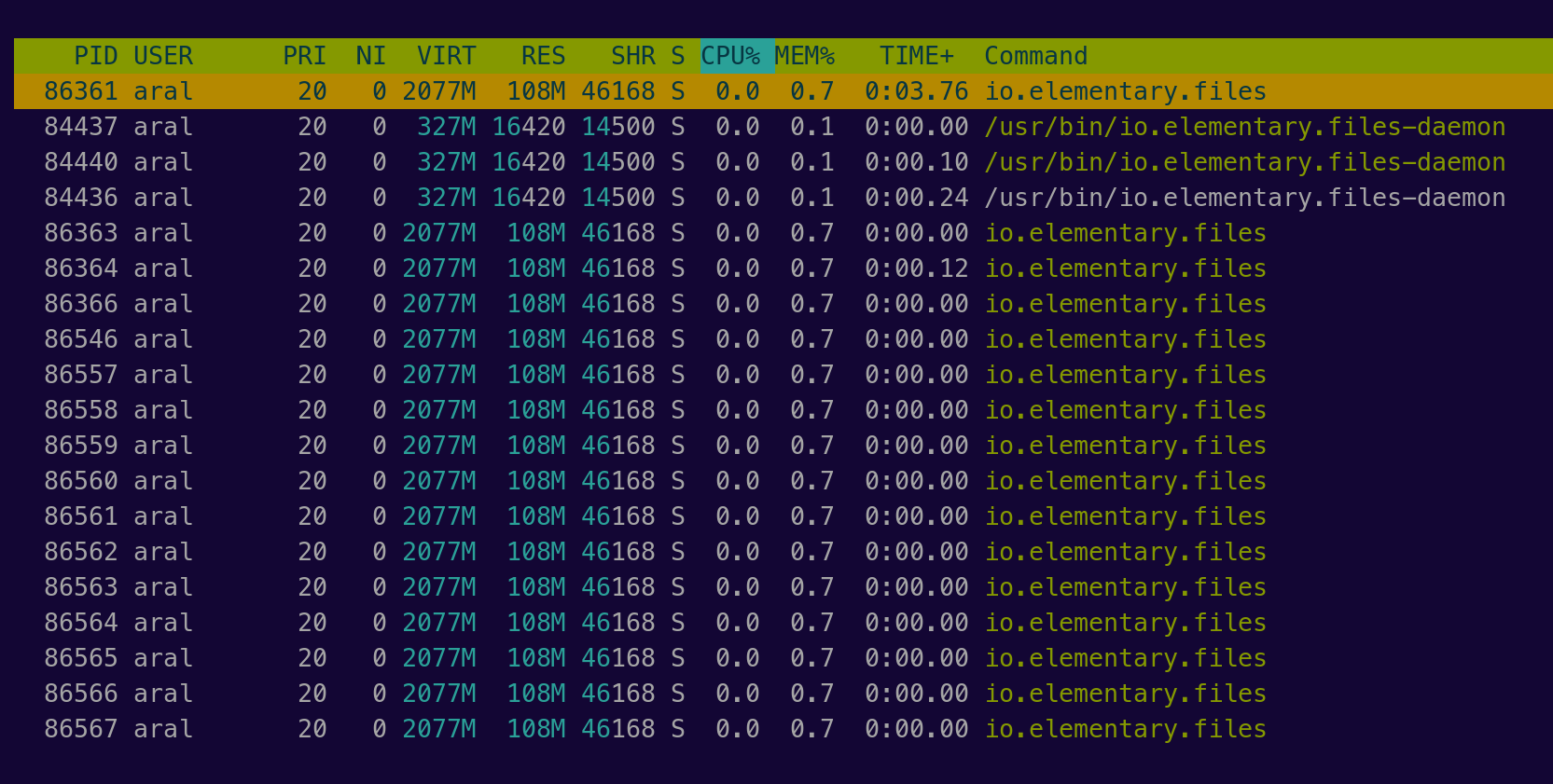1553x784 pixels.
Task: Select process row with PID 86557
Action: coord(783,375)
